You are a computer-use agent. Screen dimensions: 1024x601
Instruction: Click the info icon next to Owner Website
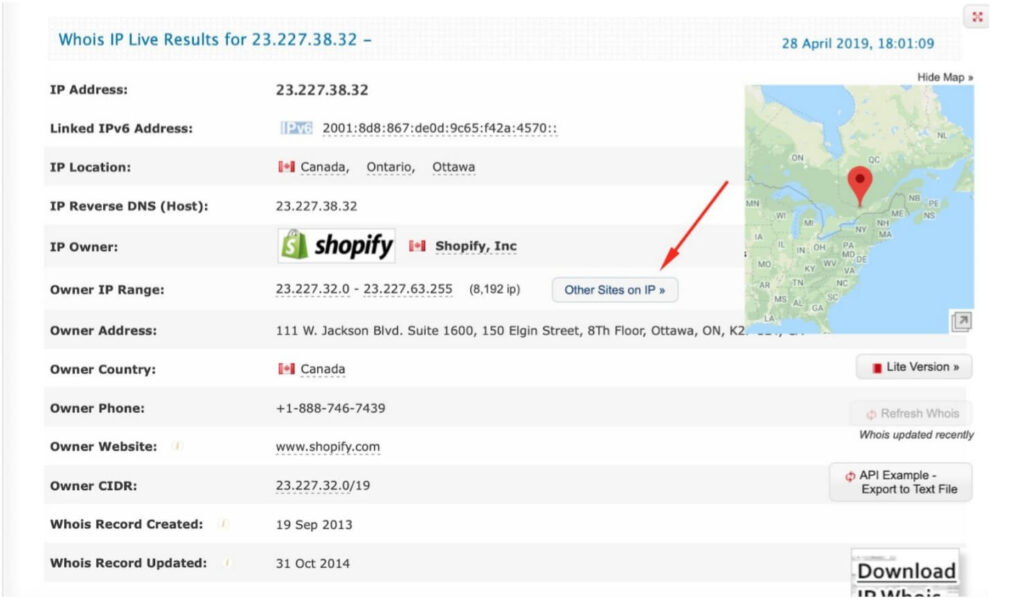click(176, 446)
